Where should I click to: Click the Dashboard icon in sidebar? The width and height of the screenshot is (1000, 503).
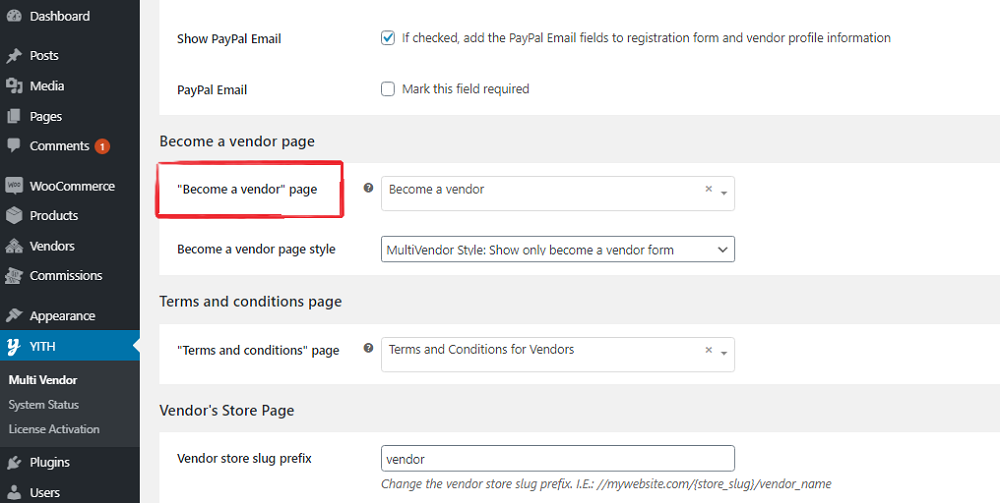[x=14, y=16]
